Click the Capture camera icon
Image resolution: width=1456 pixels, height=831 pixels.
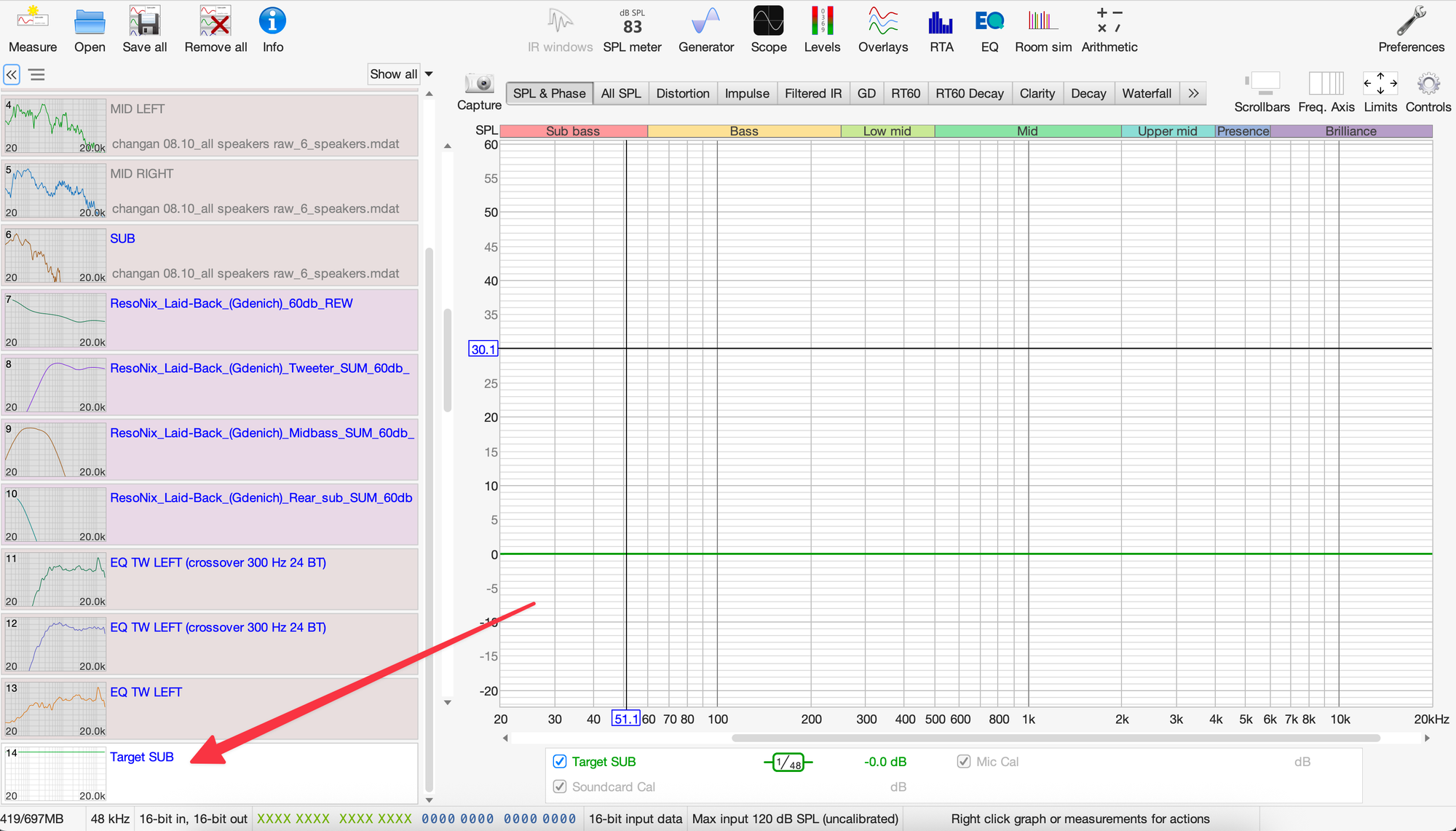pyautogui.click(x=479, y=84)
